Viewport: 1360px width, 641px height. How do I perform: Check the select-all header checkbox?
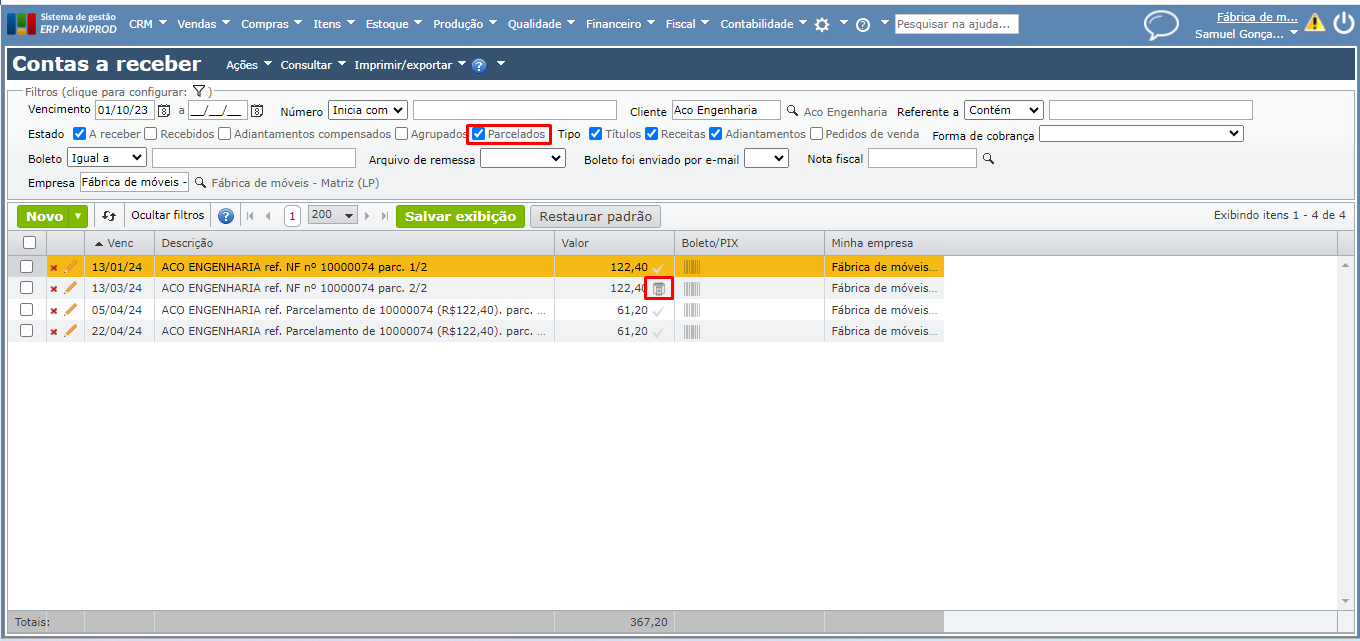[29, 242]
